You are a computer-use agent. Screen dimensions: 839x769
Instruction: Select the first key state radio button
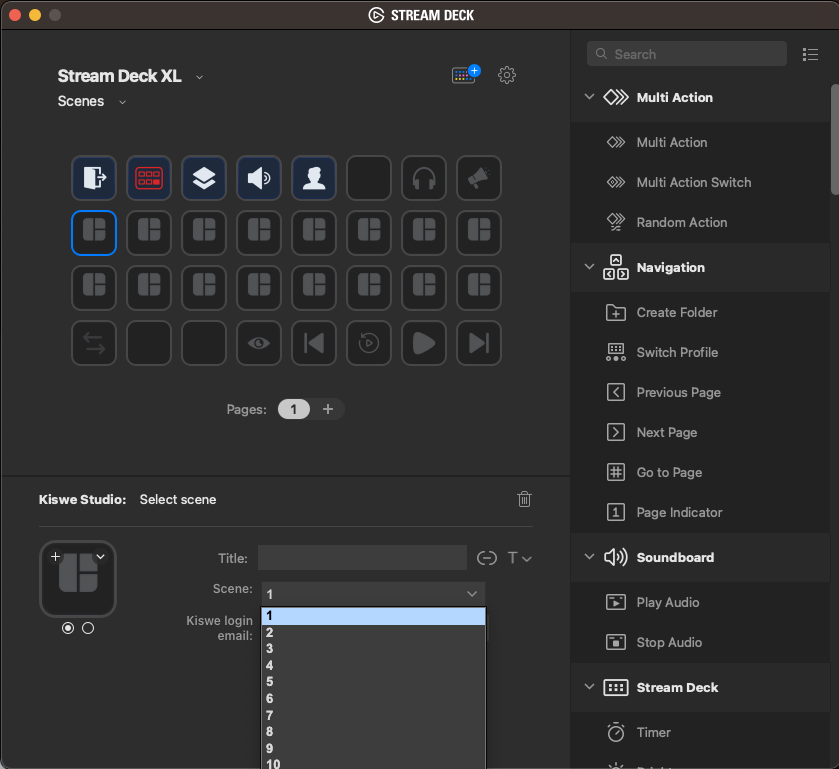pyautogui.click(x=68, y=628)
